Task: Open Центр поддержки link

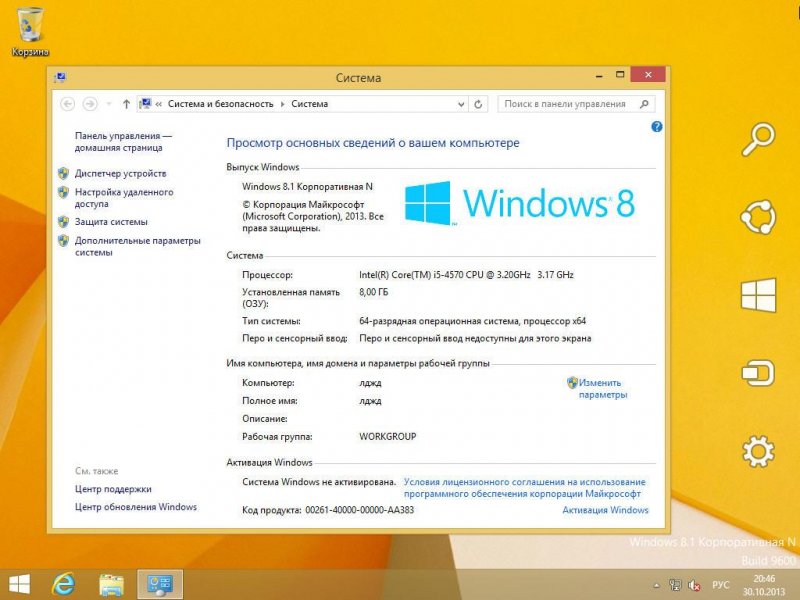Action: [113, 489]
